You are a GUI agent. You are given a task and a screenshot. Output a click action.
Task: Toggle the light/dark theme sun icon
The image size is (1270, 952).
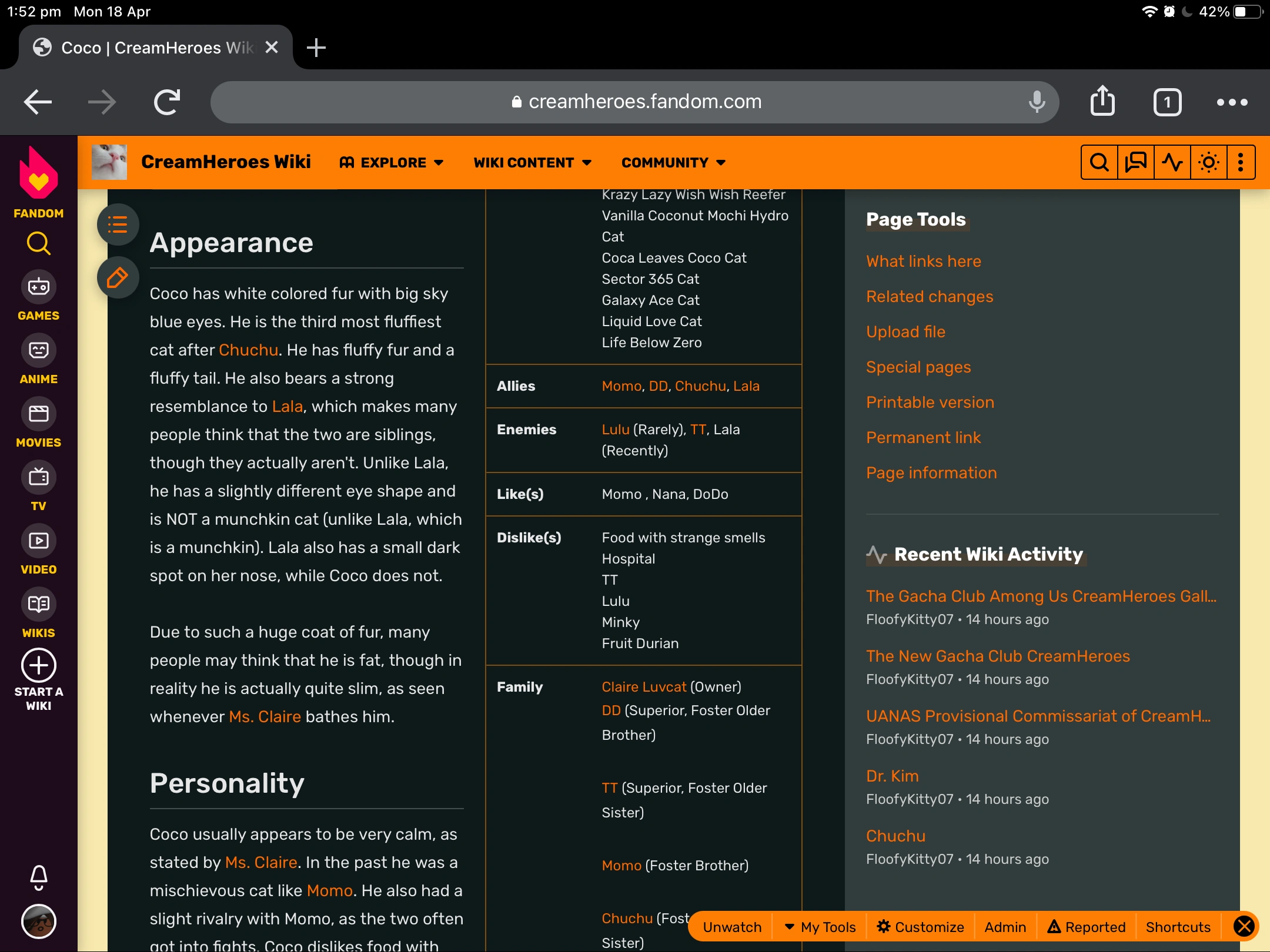pyautogui.click(x=1208, y=162)
